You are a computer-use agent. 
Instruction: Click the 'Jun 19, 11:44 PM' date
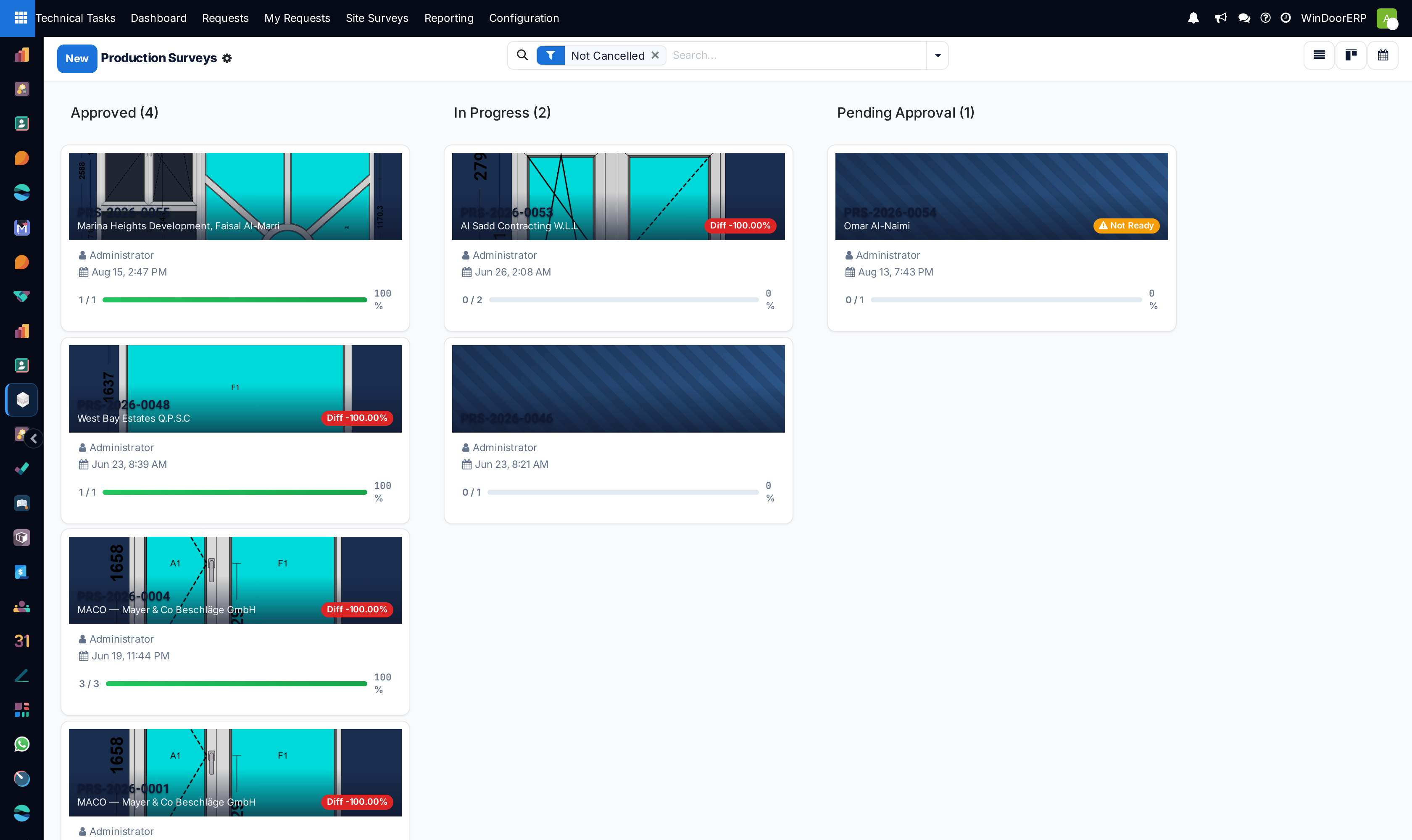[x=130, y=656]
